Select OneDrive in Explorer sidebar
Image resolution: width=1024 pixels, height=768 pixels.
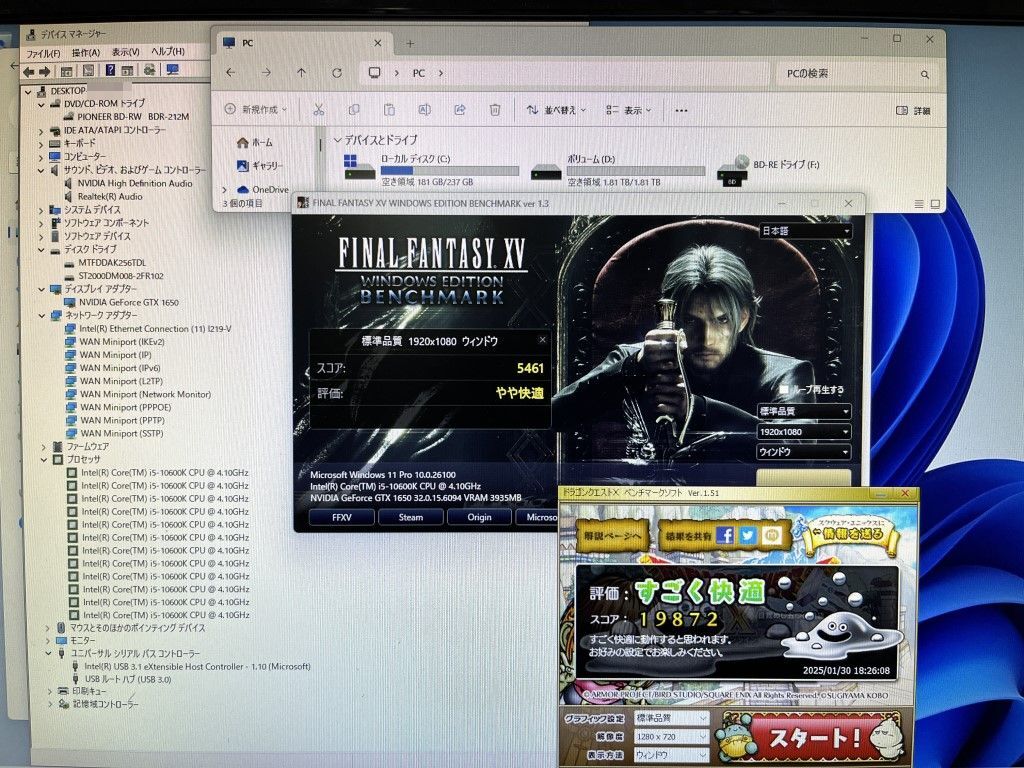click(x=263, y=189)
